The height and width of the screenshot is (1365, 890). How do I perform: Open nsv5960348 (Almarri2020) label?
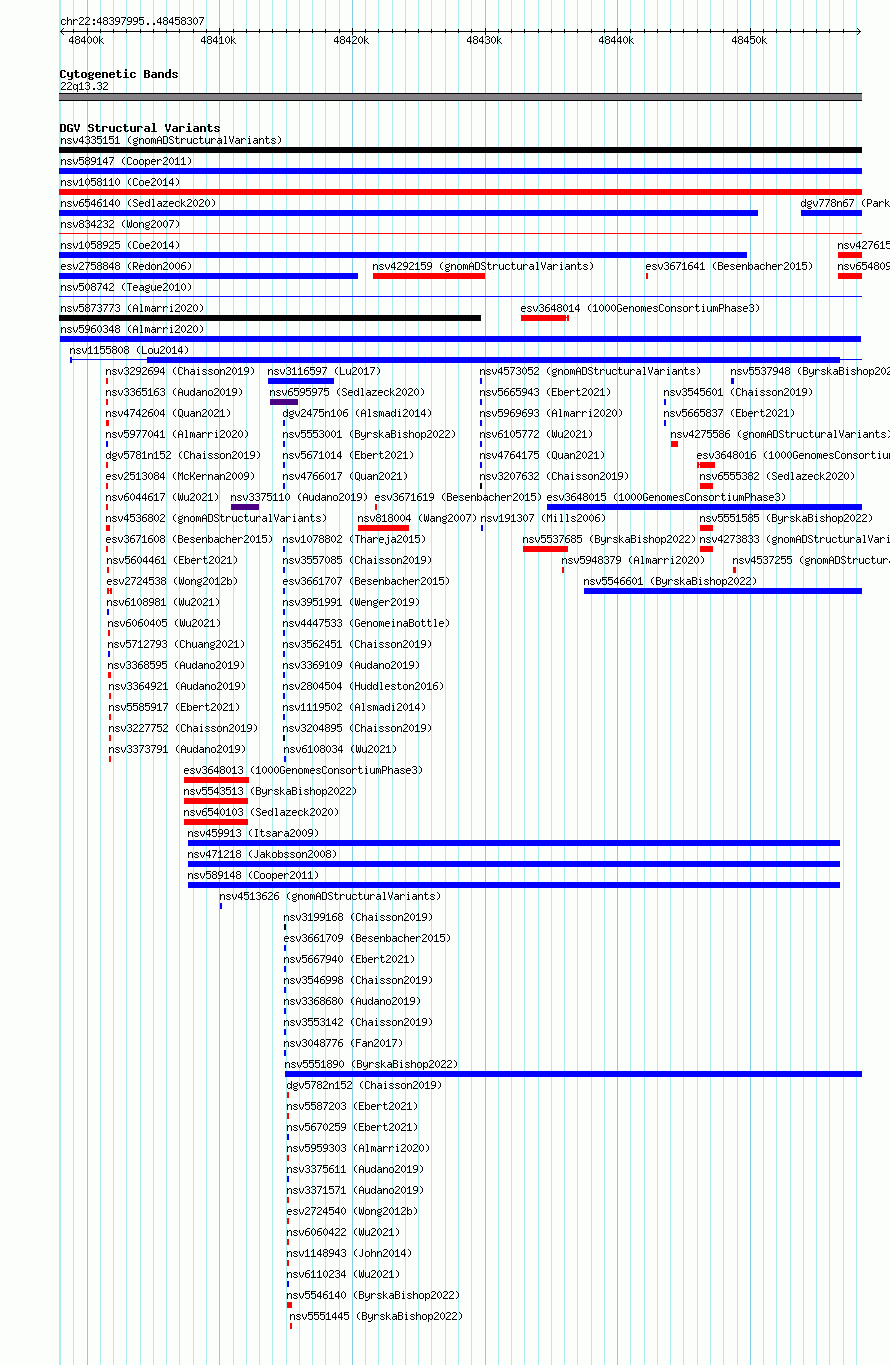[x=132, y=329]
